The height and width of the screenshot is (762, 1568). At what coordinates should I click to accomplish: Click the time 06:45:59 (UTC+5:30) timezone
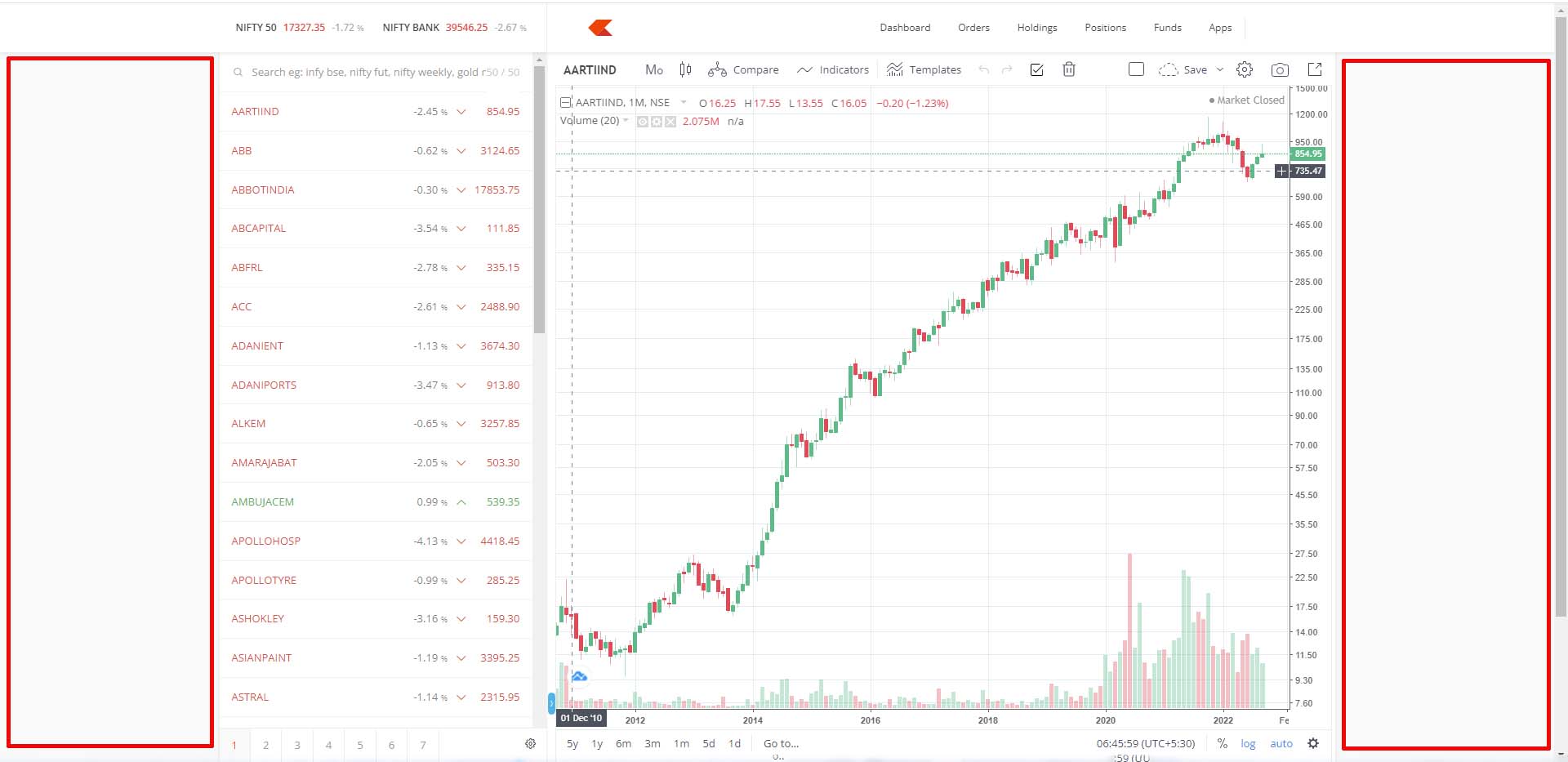point(1145,743)
